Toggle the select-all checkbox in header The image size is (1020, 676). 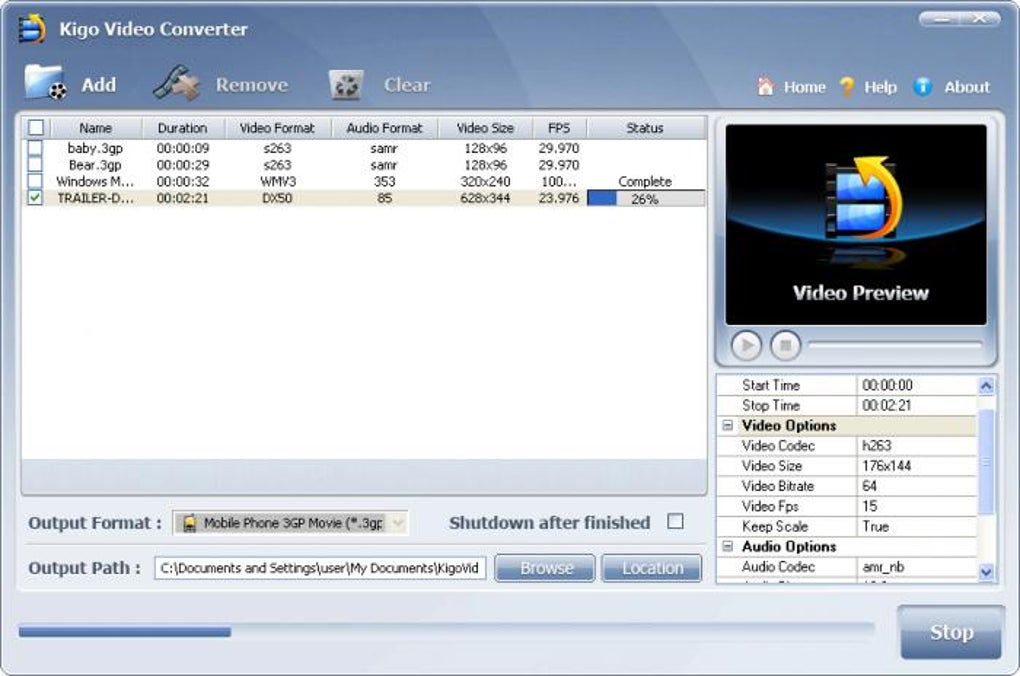pos(36,128)
